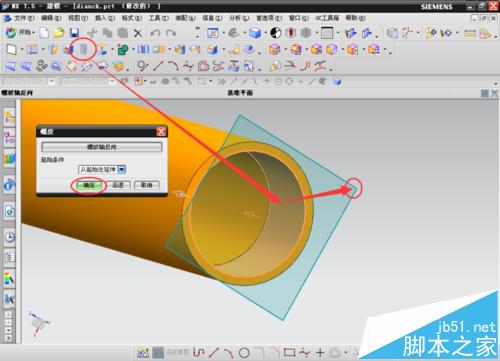Click the Thread tool icon
The height and width of the screenshot is (361, 500).
83,50
